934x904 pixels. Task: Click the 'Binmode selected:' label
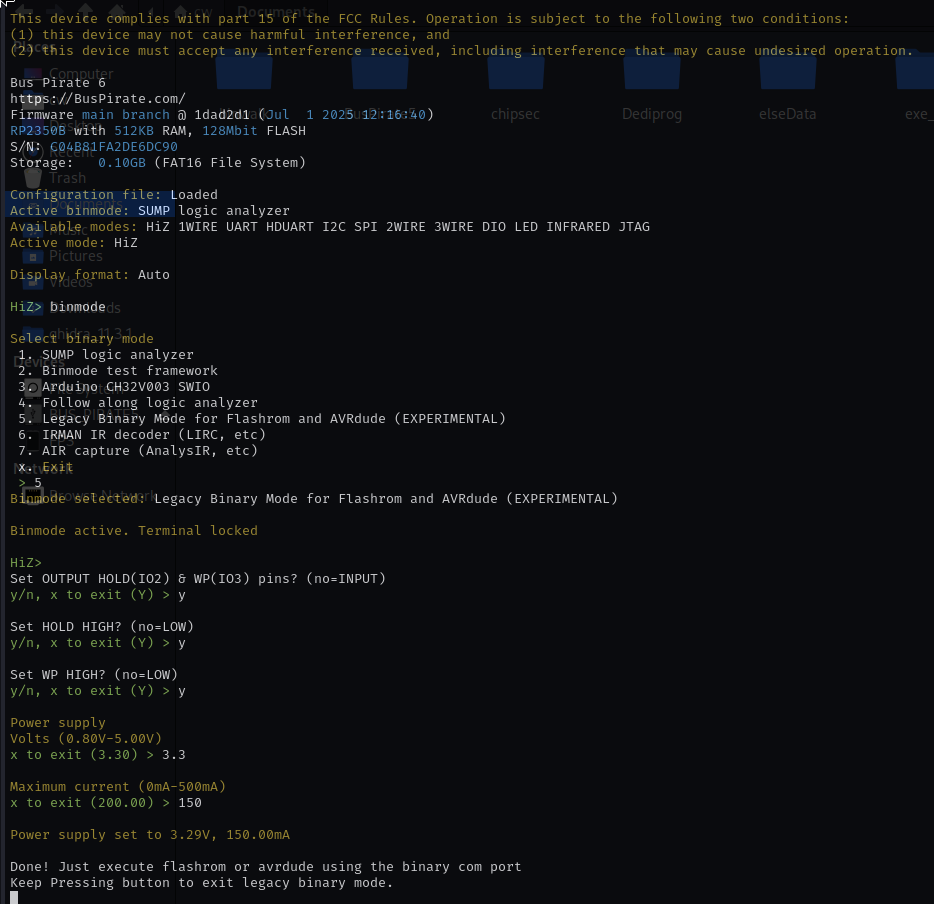[77, 498]
